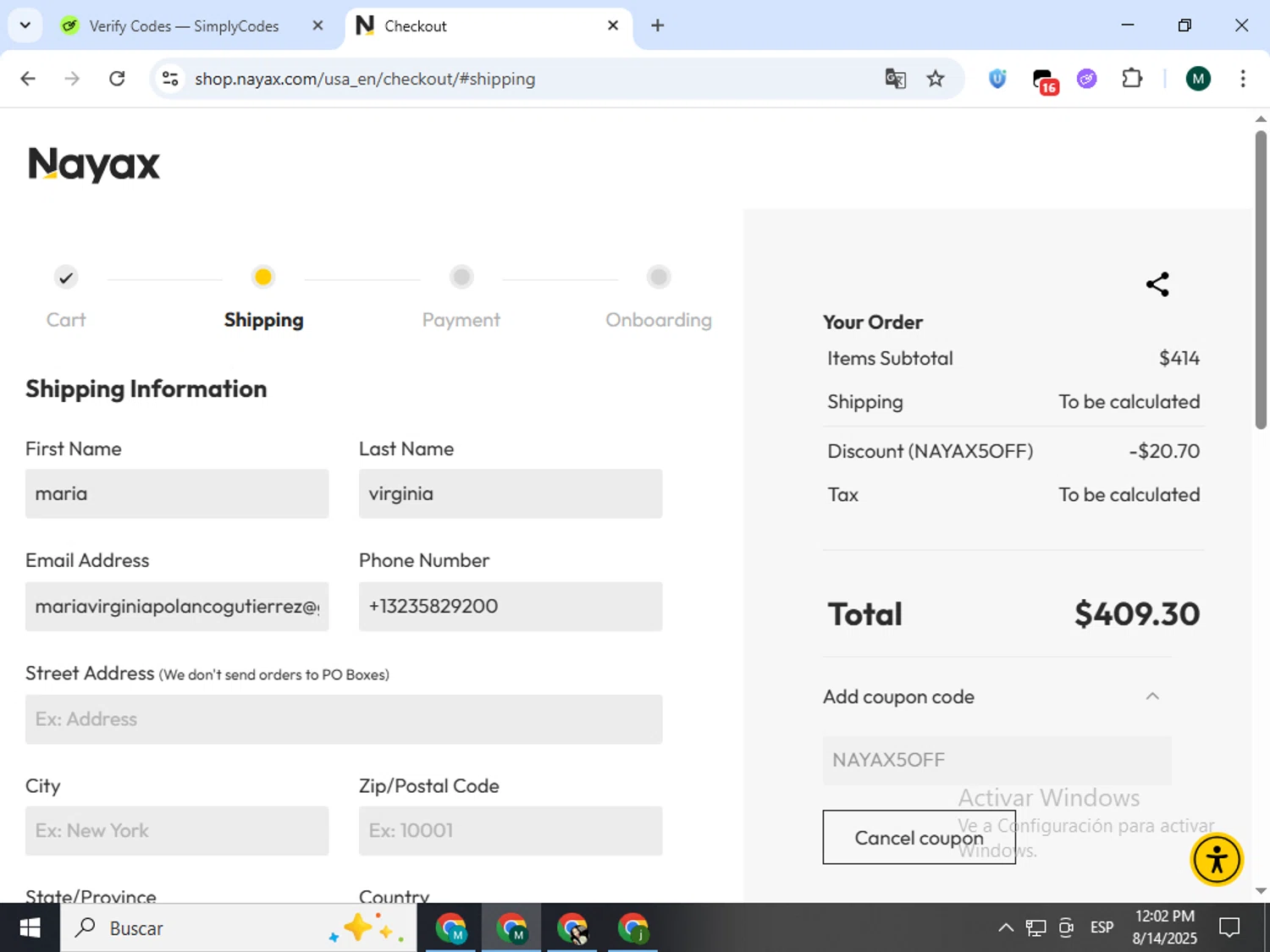This screenshot has width=1270, height=952.
Task: Open the Extensions puzzle menu
Action: point(1132,79)
